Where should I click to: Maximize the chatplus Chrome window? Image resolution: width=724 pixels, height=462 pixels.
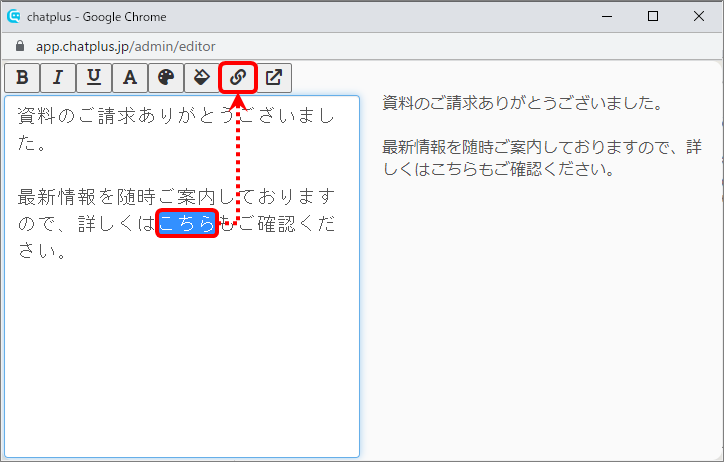[x=653, y=17]
